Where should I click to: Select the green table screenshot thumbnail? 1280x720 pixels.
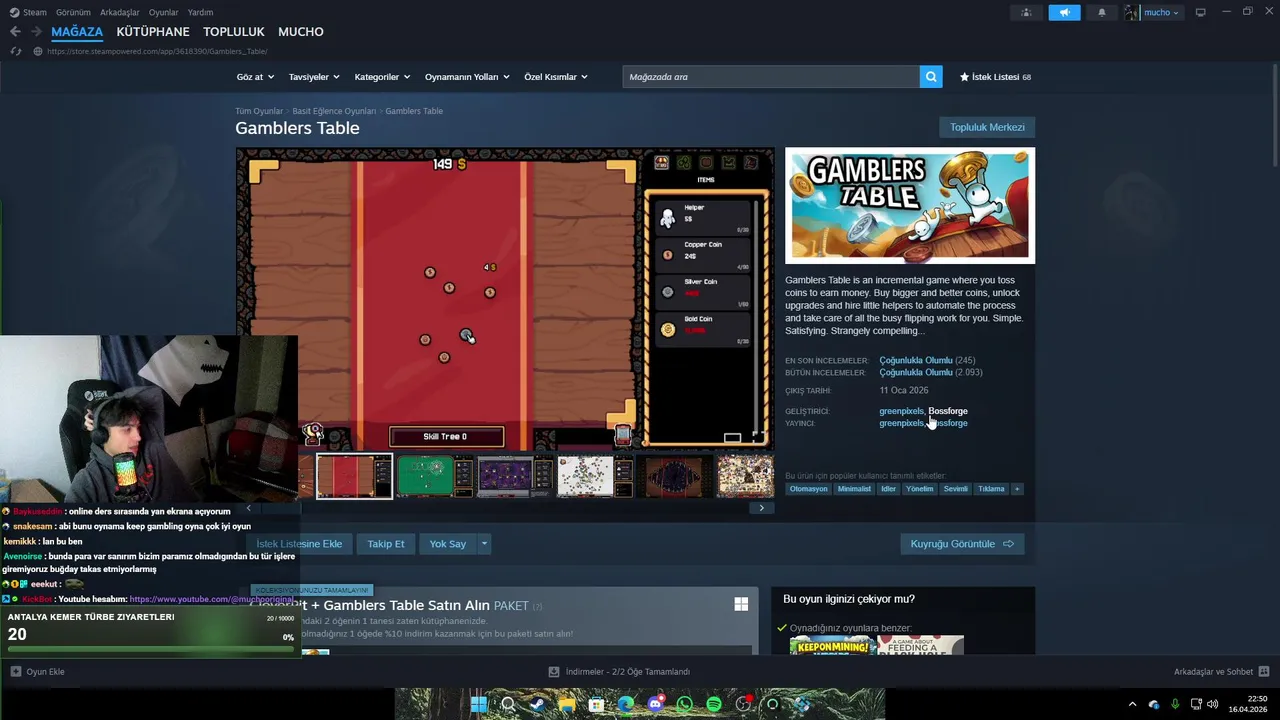pos(435,476)
